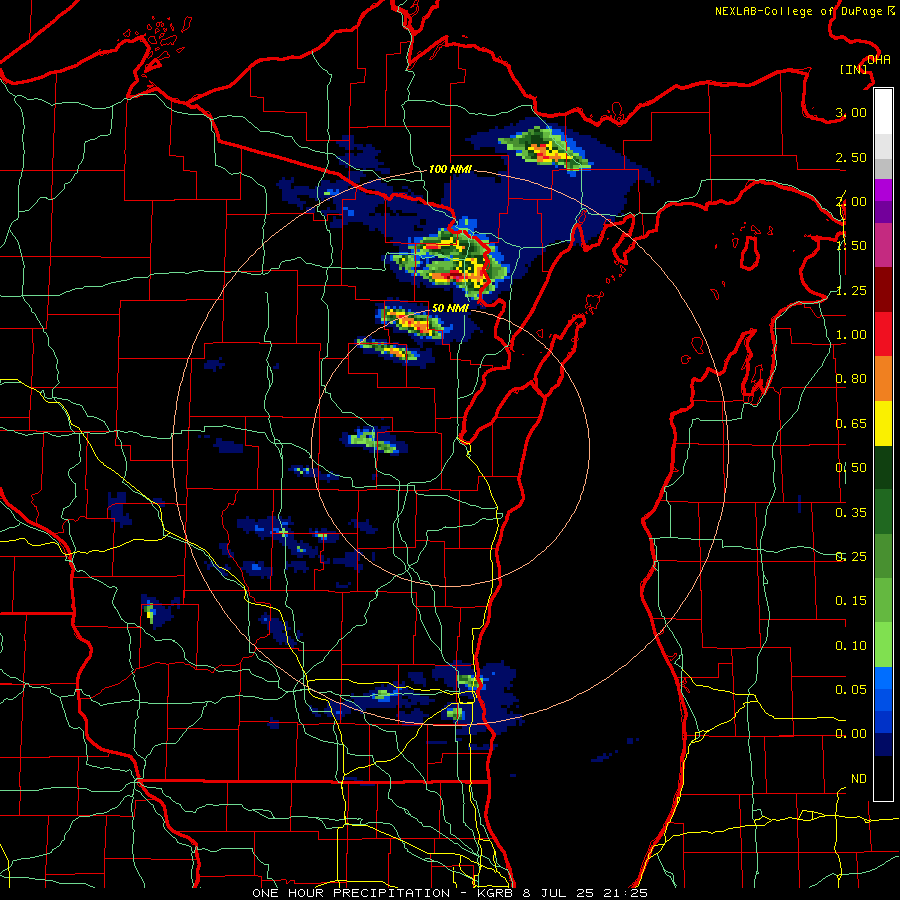The height and width of the screenshot is (900, 900).
Task: Click the dark red swatch on the legend bar
Action: pos(883,290)
